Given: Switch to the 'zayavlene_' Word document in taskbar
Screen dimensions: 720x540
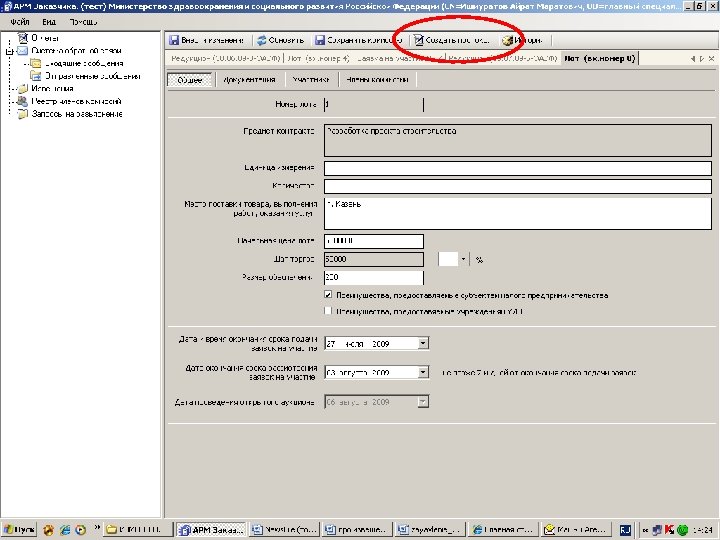Looking at the screenshot, I should tap(431, 530).
